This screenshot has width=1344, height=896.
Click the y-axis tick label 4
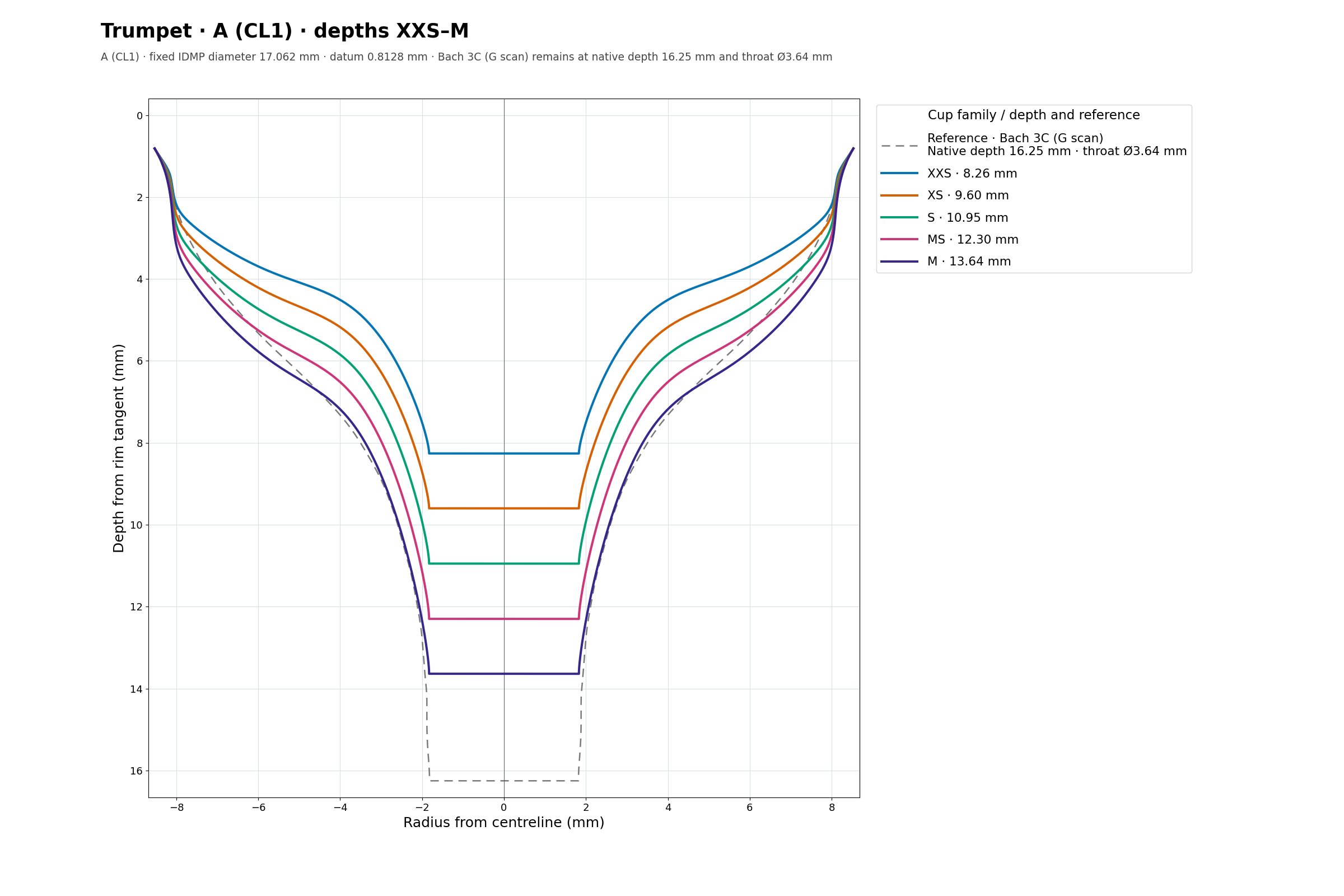pyautogui.click(x=139, y=279)
